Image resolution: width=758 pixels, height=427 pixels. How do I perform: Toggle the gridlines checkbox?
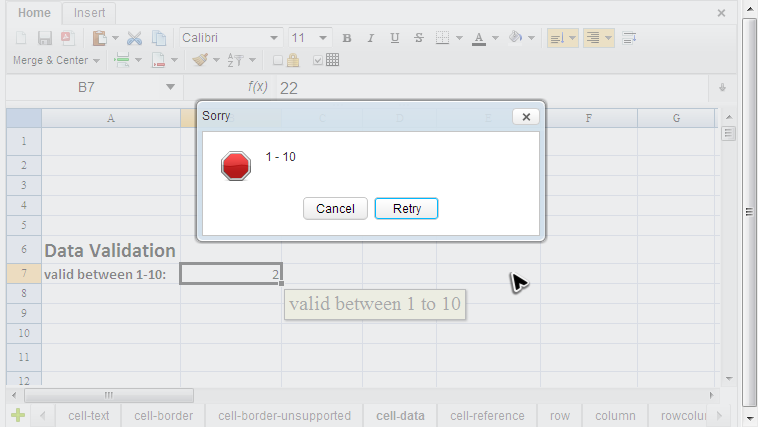pos(318,60)
